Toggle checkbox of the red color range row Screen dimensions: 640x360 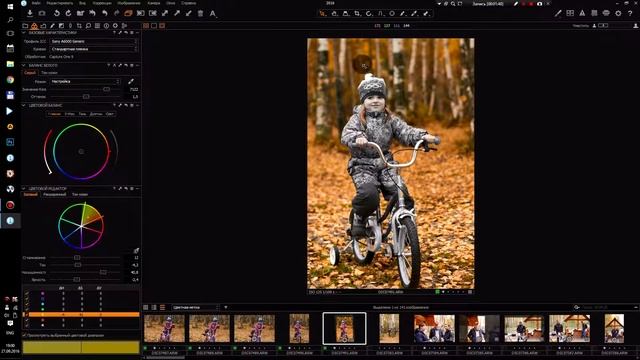27,320
